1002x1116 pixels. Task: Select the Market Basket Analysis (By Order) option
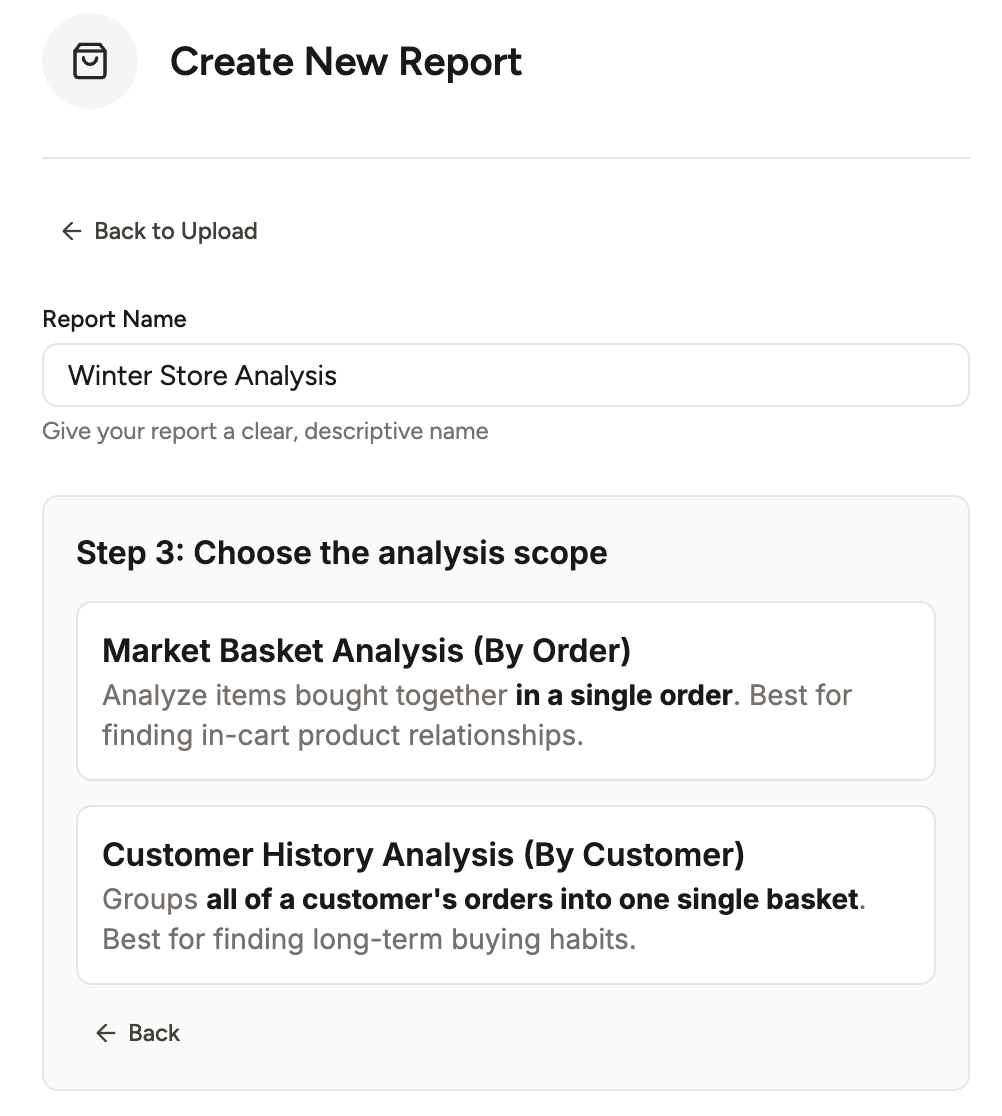click(506, 690)
